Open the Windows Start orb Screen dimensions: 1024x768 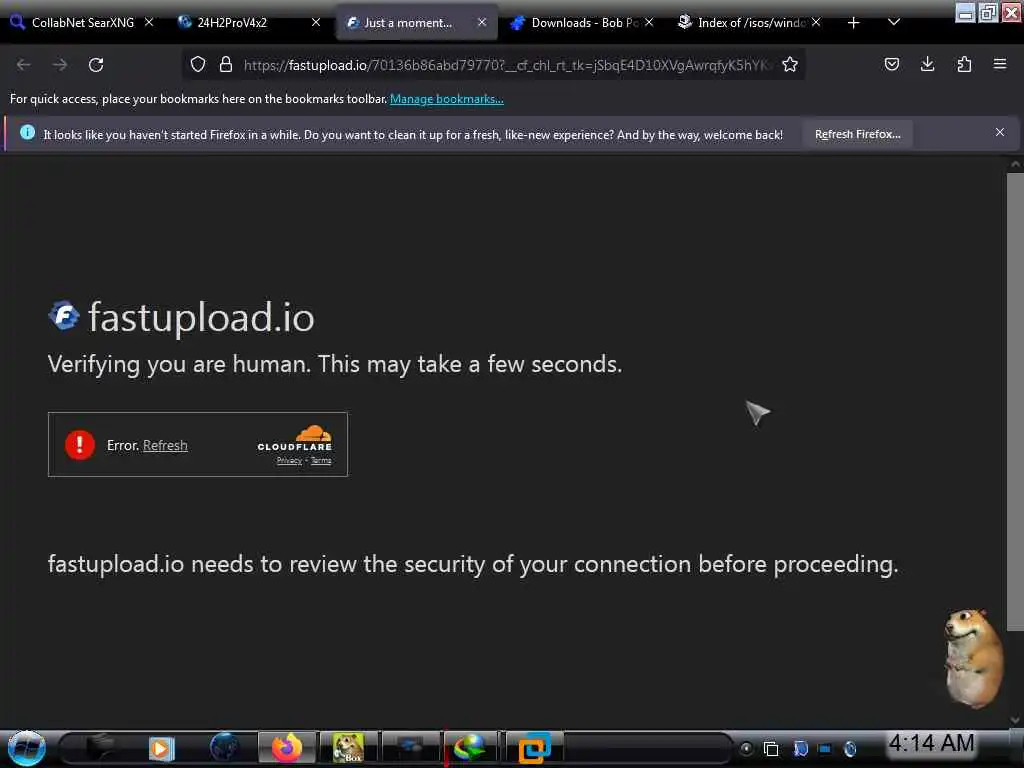click(x=26, y=748)
